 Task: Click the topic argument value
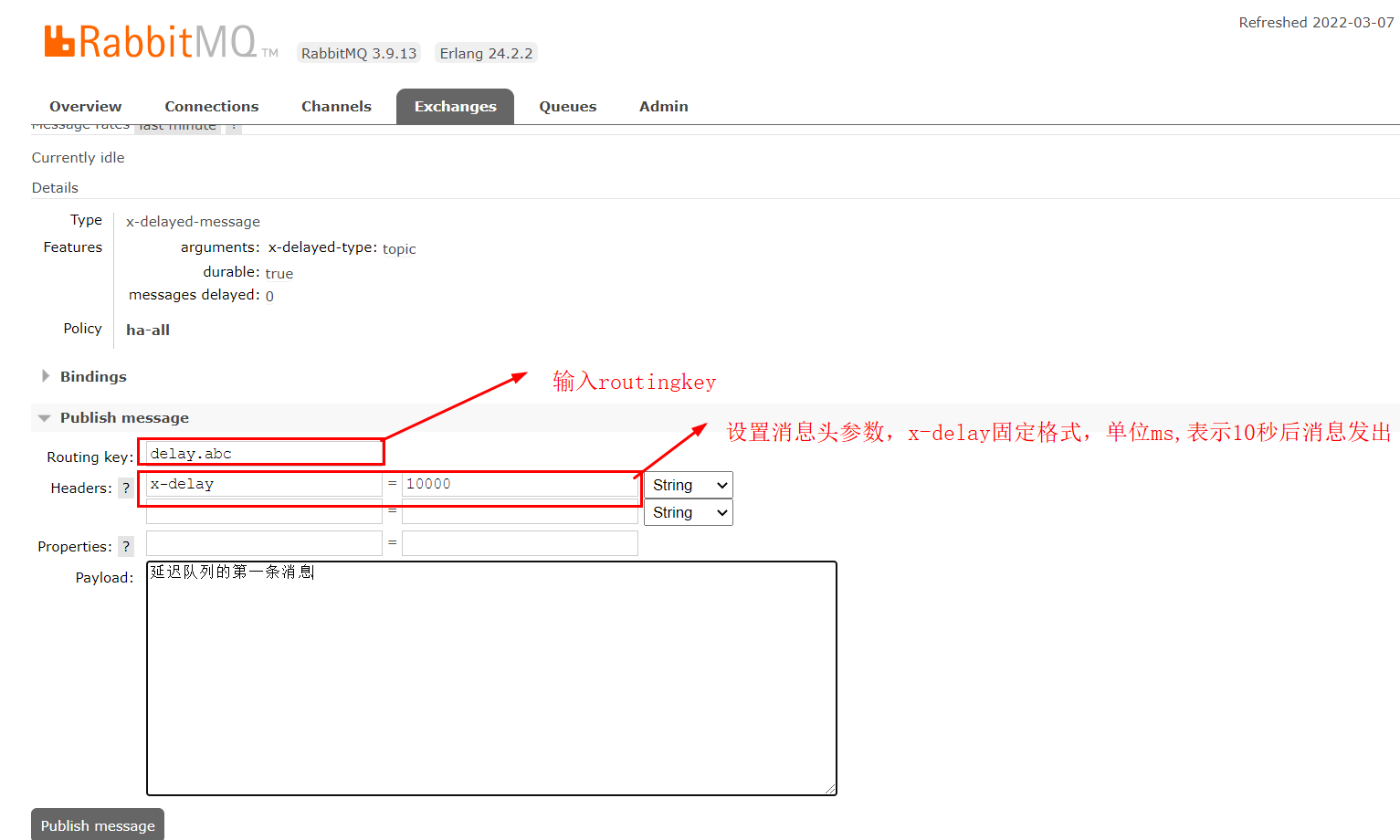point(399,248)
